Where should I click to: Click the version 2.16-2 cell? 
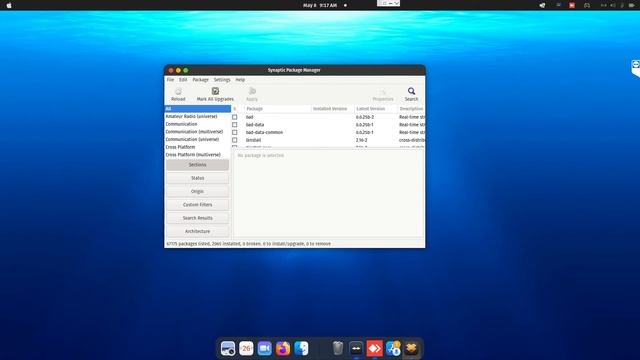[361, 140]
